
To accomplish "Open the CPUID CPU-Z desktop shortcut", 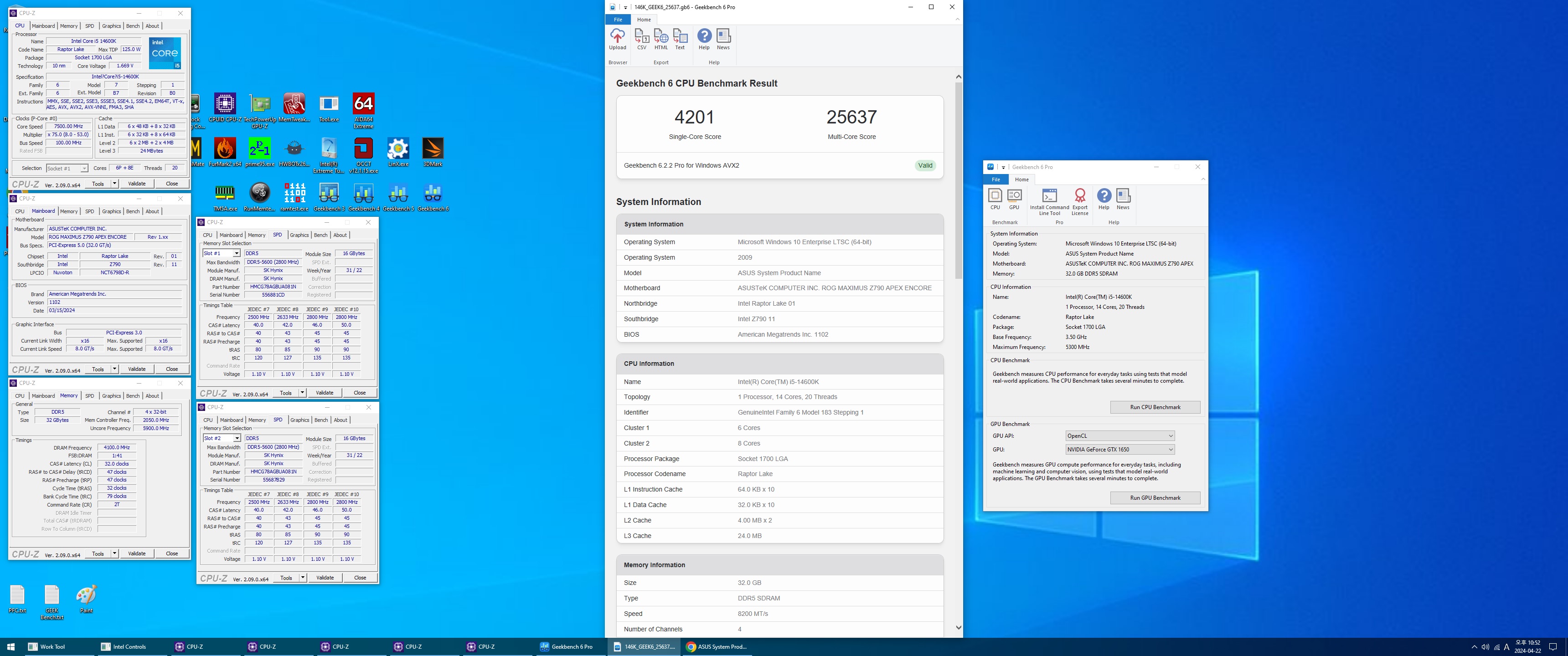I will (225, 108).
